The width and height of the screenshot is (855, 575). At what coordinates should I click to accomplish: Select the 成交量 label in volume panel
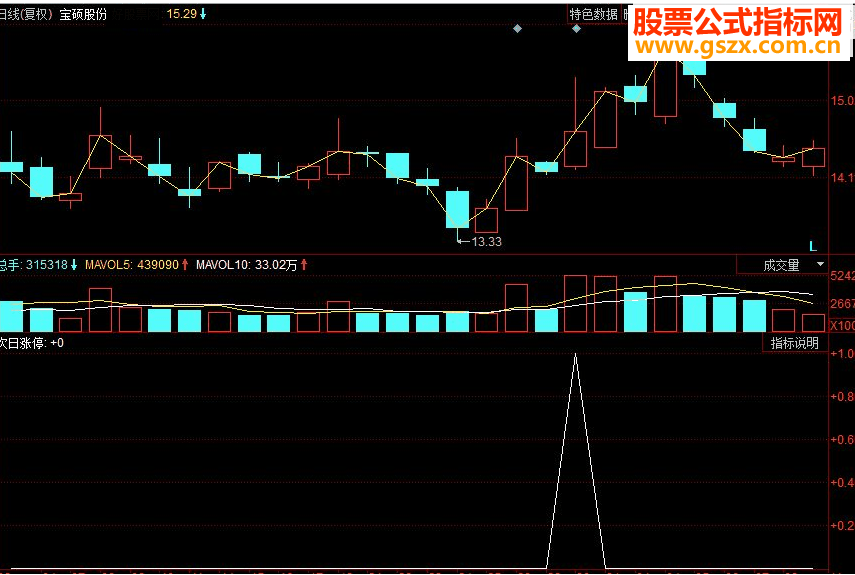(781, 265)
